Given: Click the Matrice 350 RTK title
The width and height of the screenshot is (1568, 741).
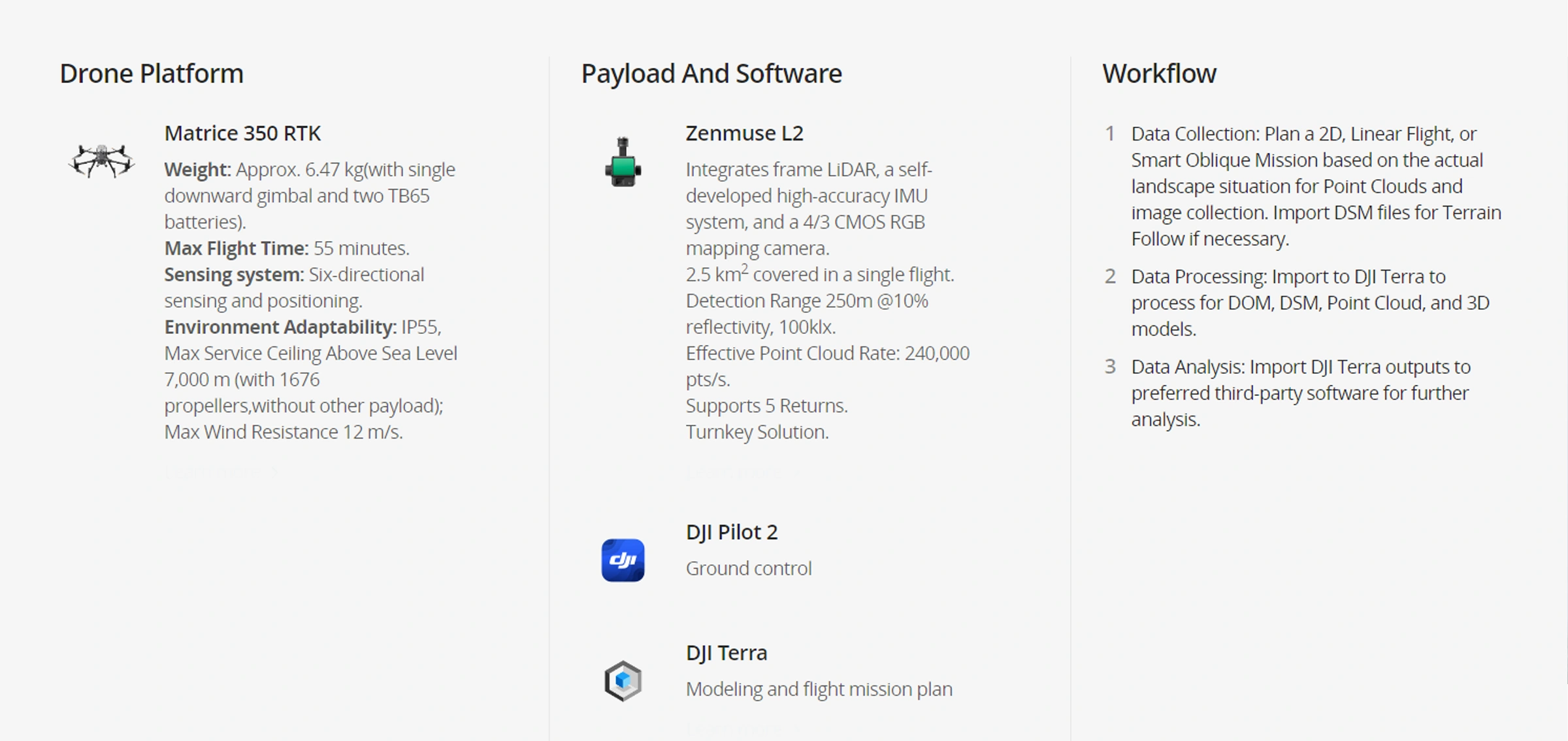Looking at the screenshot, I should click(x=242, y=133).
